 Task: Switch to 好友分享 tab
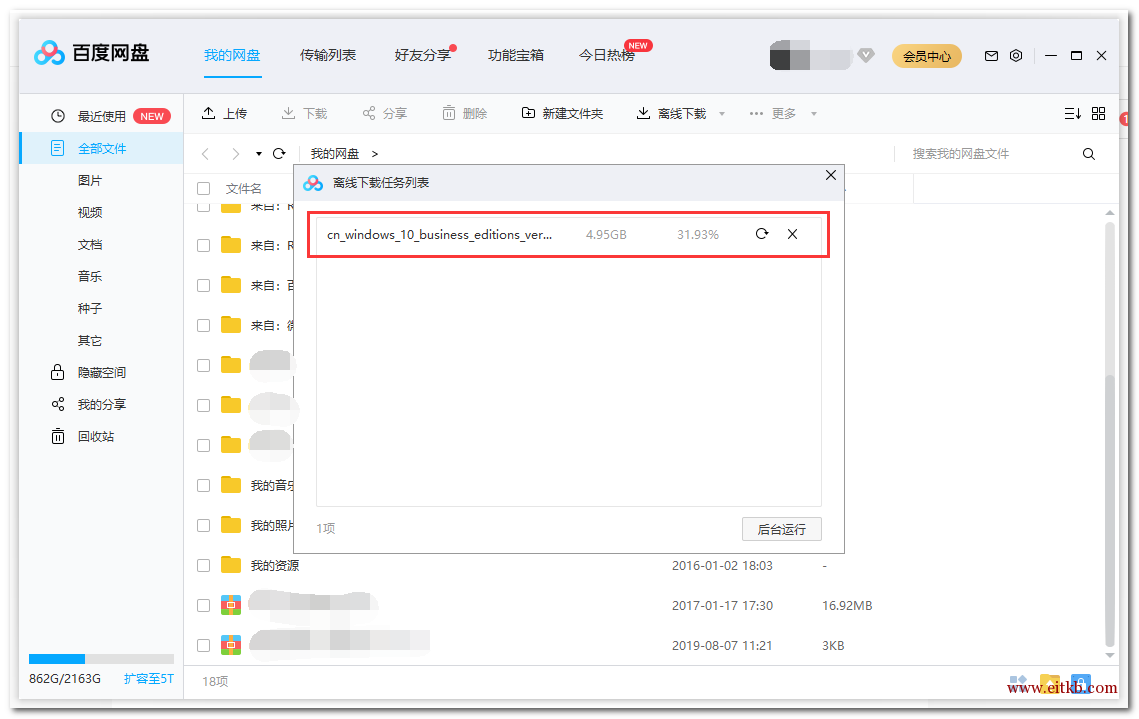click(423, 55)
